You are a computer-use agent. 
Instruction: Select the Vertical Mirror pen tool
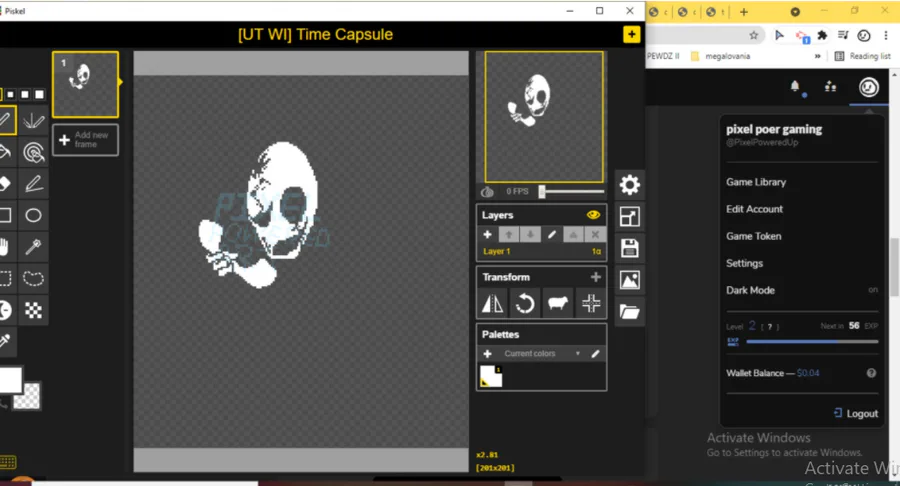33,120
